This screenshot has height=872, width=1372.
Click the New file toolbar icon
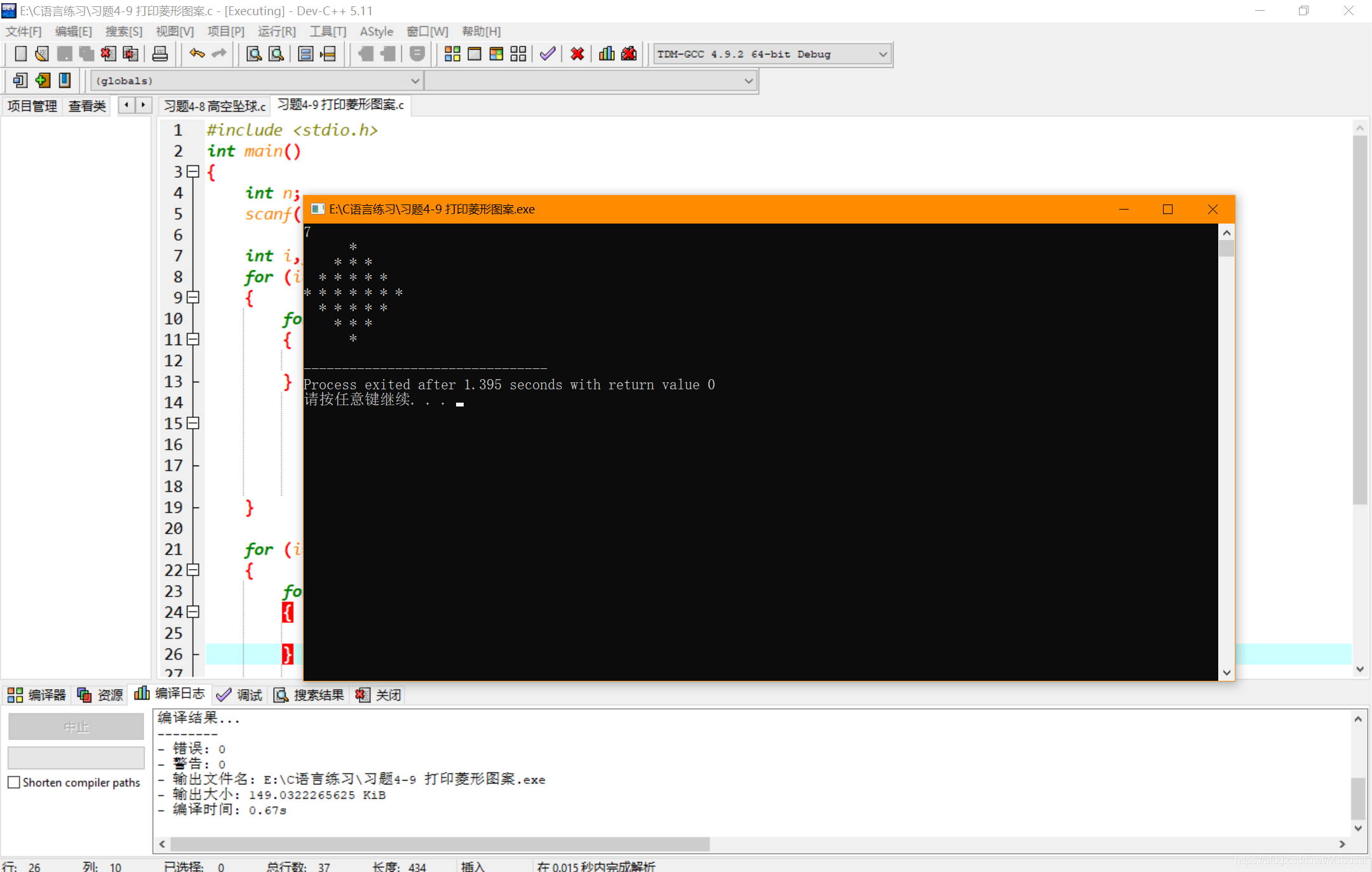click(x=20, y=54)
